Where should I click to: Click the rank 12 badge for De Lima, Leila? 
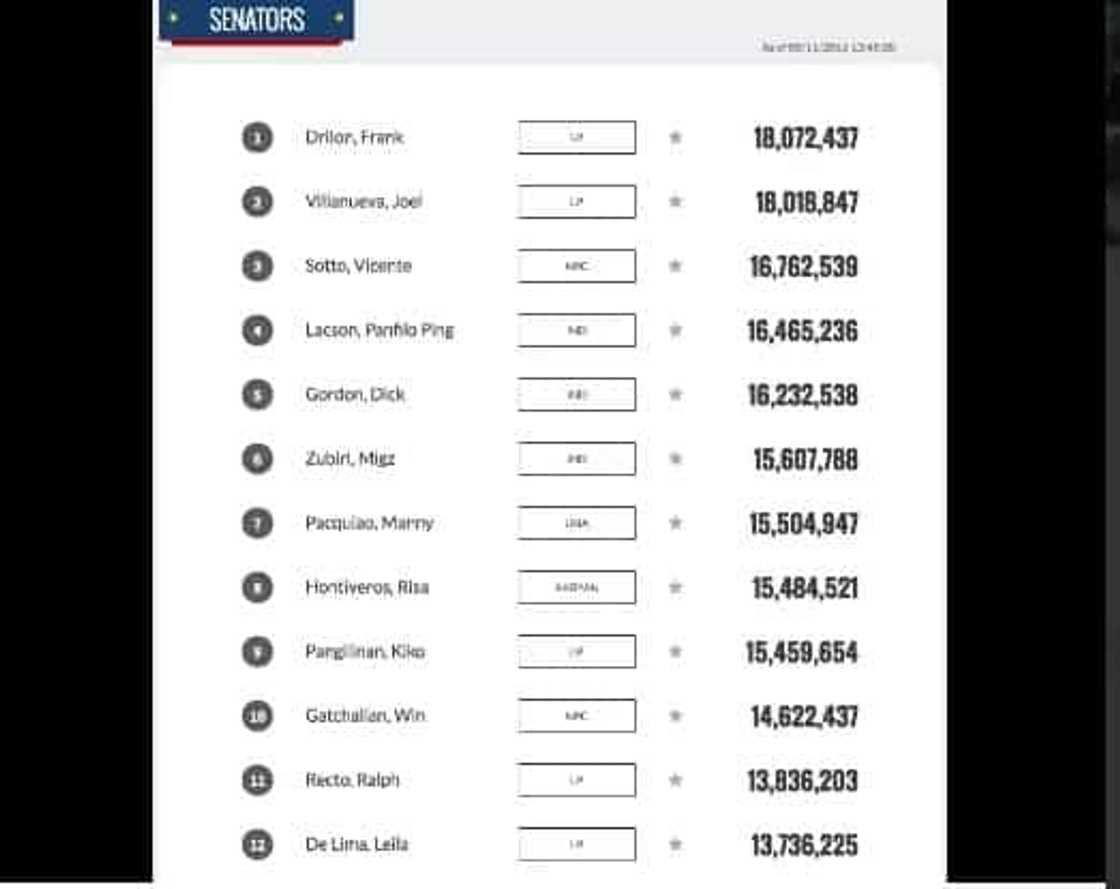pyautogui.click(x=257, y=844)
